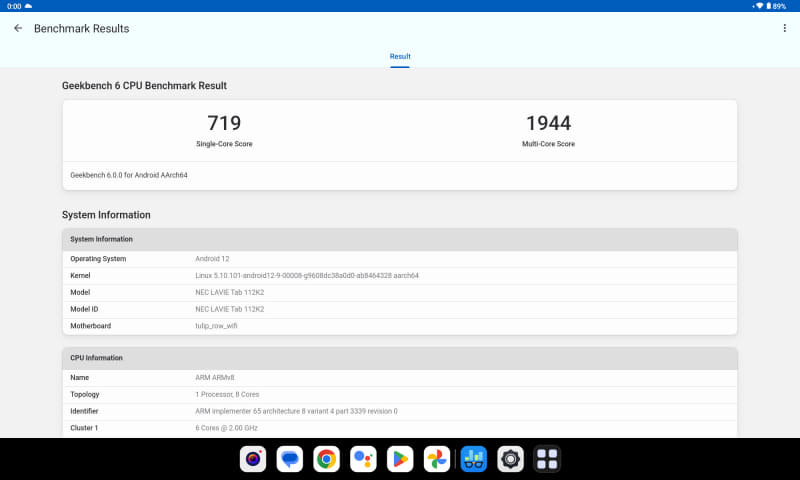This screenshot has height=480, width=800.
Task: Tap the Wi-Fi status icon
Action: [759, 6]
